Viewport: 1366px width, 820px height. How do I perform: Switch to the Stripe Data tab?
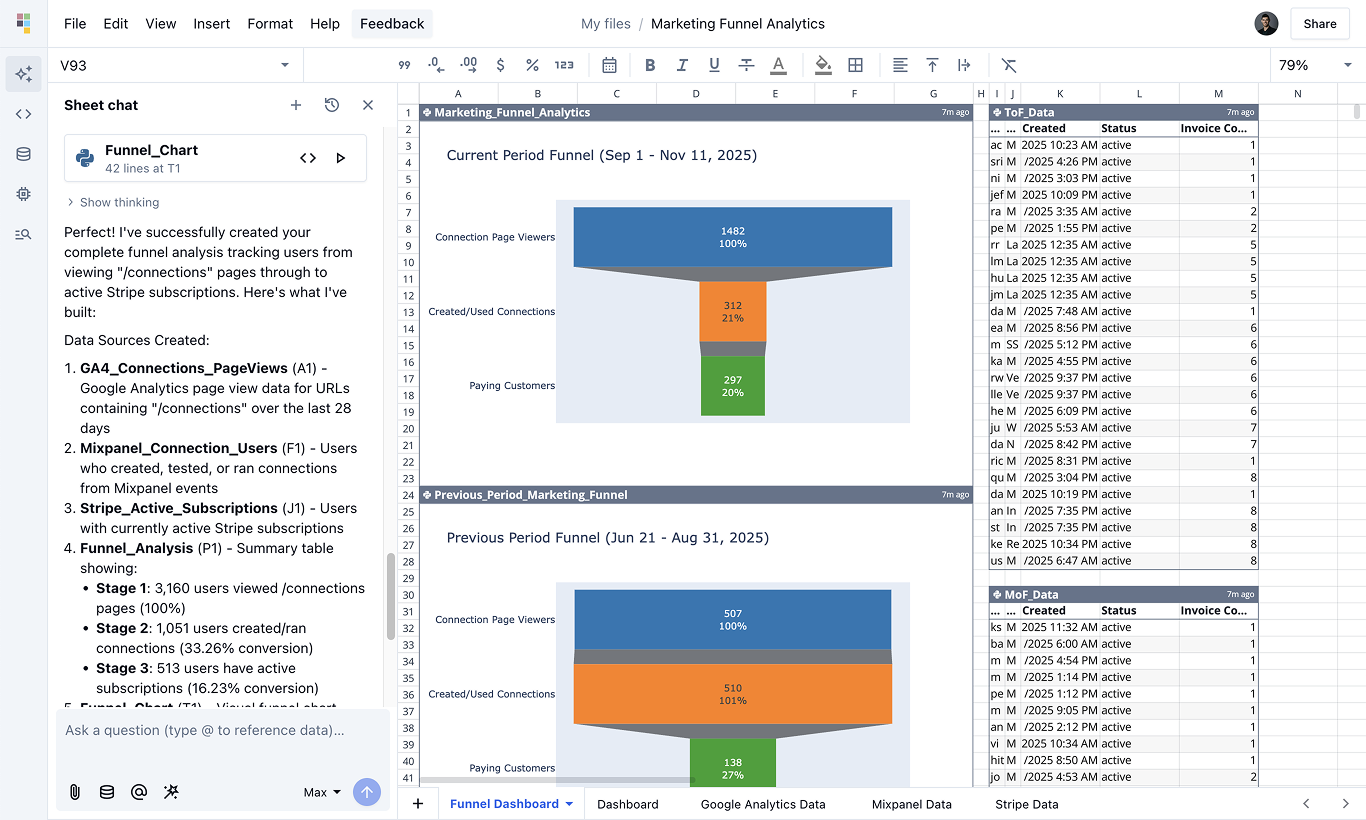(x=1026, y=803)
